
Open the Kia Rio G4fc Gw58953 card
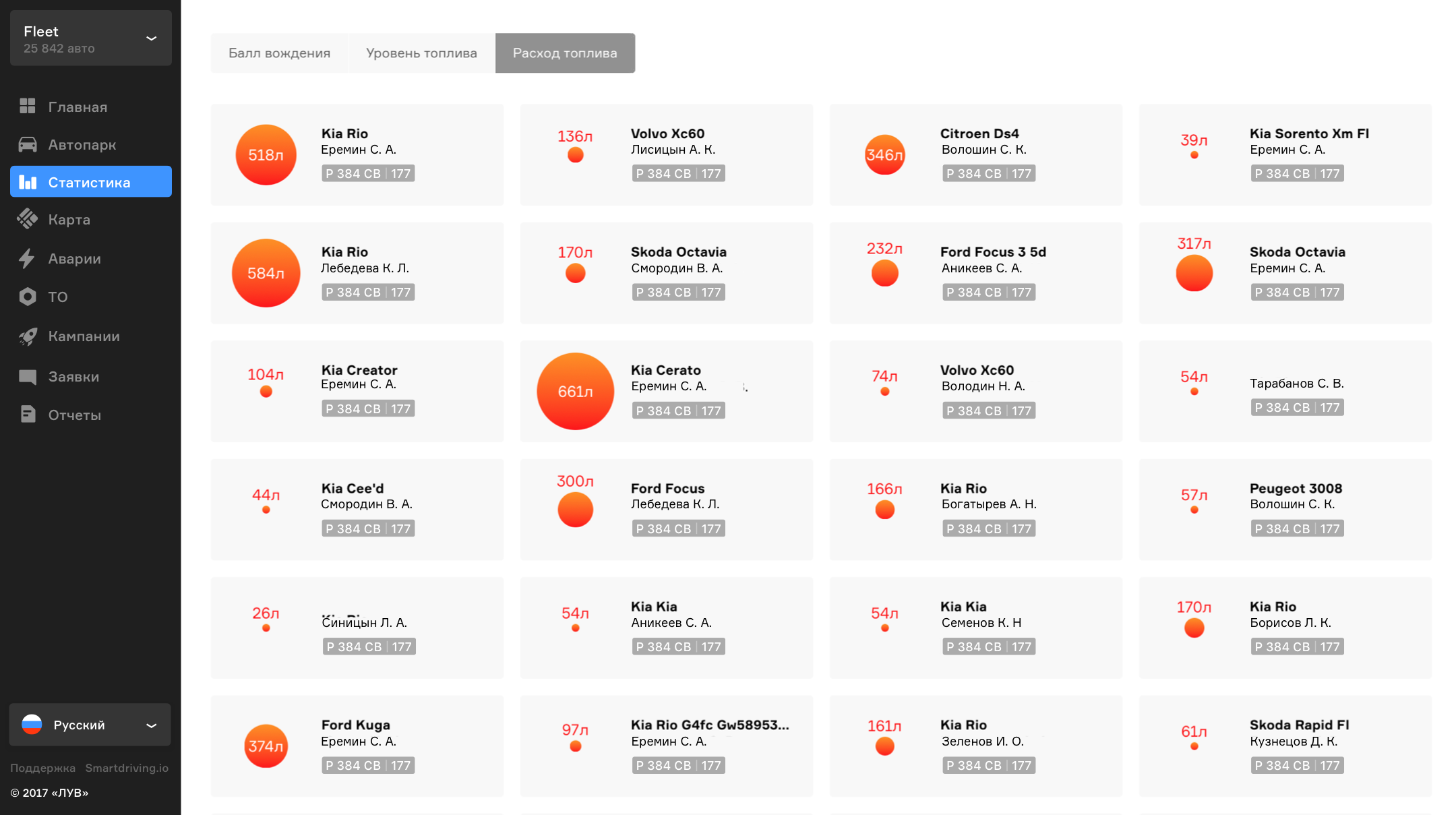pyautogui.click(x=666, y=746)
